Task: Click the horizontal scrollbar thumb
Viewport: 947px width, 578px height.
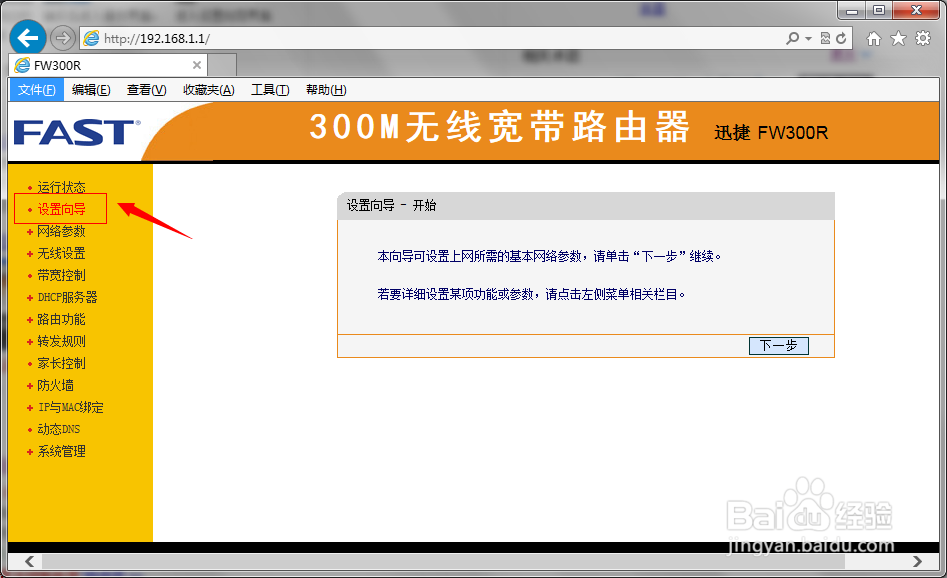Action: point(443,561)
